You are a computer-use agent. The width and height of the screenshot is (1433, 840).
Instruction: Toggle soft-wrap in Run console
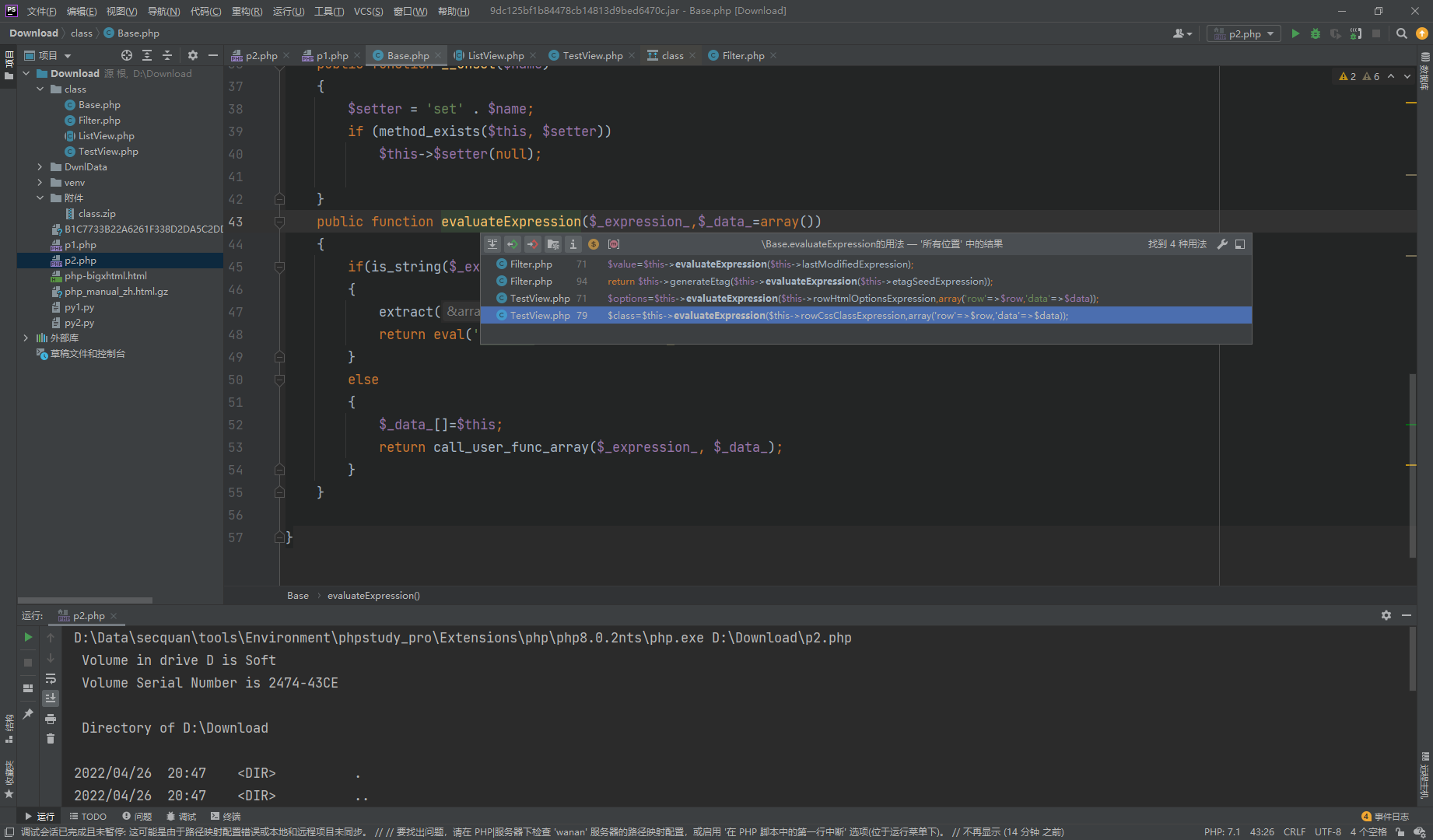coord(51,678)
